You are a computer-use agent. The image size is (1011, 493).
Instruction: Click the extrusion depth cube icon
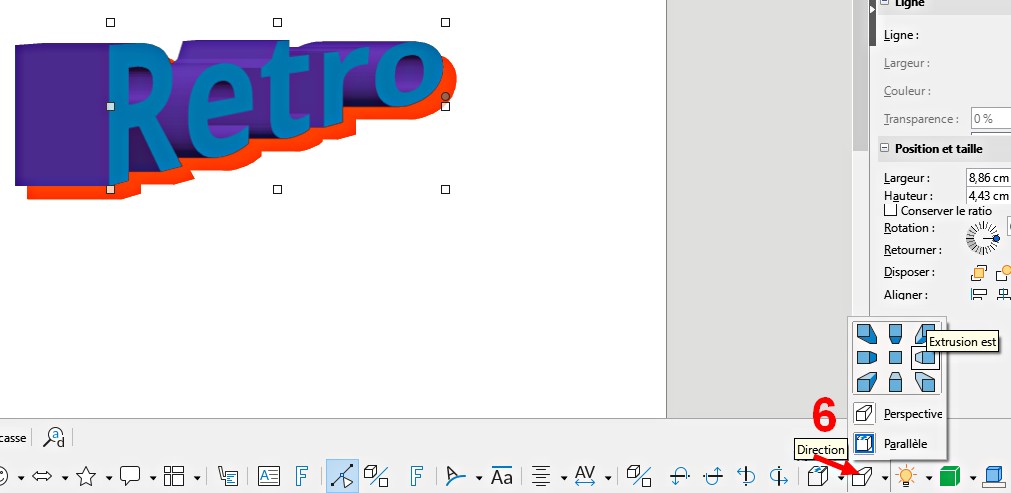click(x=818, y=477)
